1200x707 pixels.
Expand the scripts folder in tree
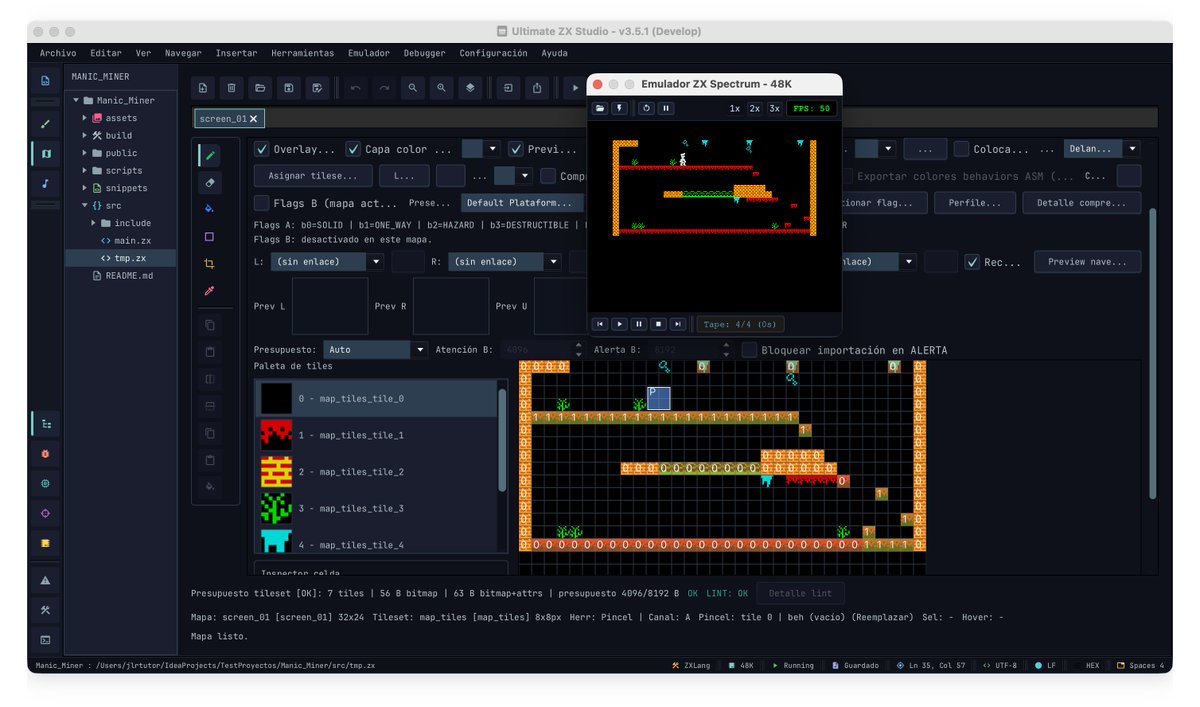coord(85,170)
